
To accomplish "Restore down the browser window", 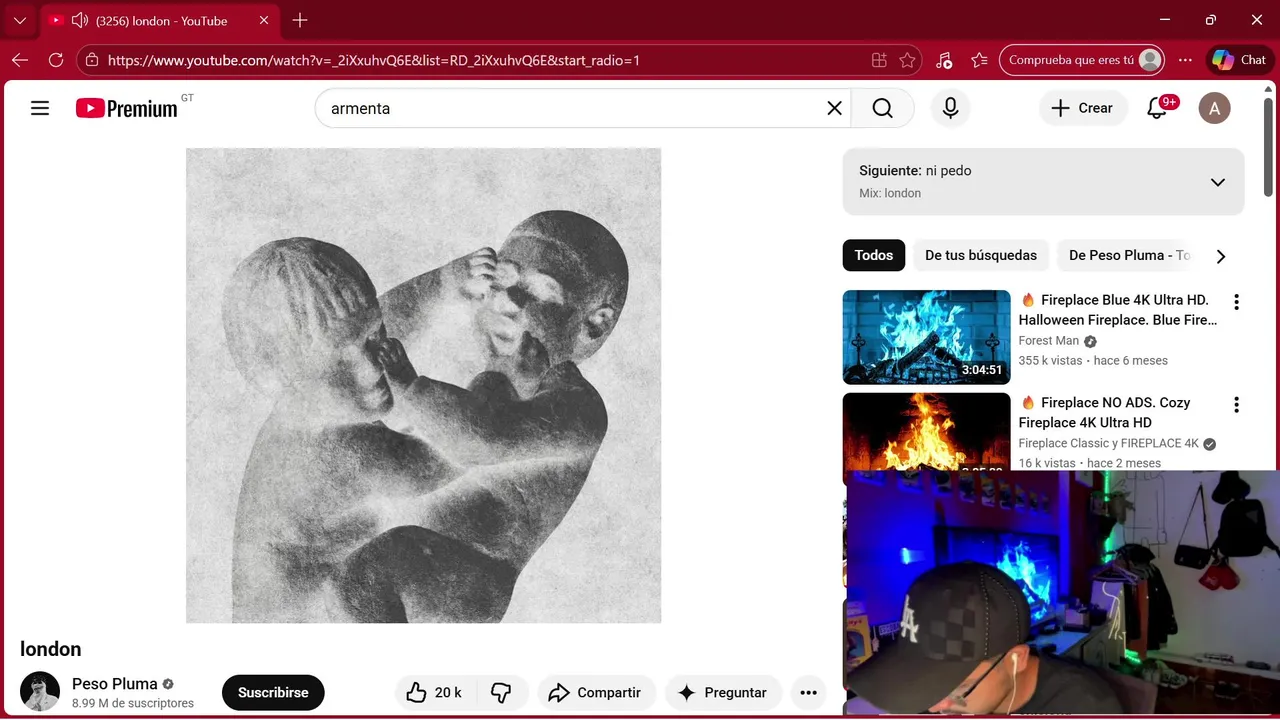I will click(x=1211, y=20).
